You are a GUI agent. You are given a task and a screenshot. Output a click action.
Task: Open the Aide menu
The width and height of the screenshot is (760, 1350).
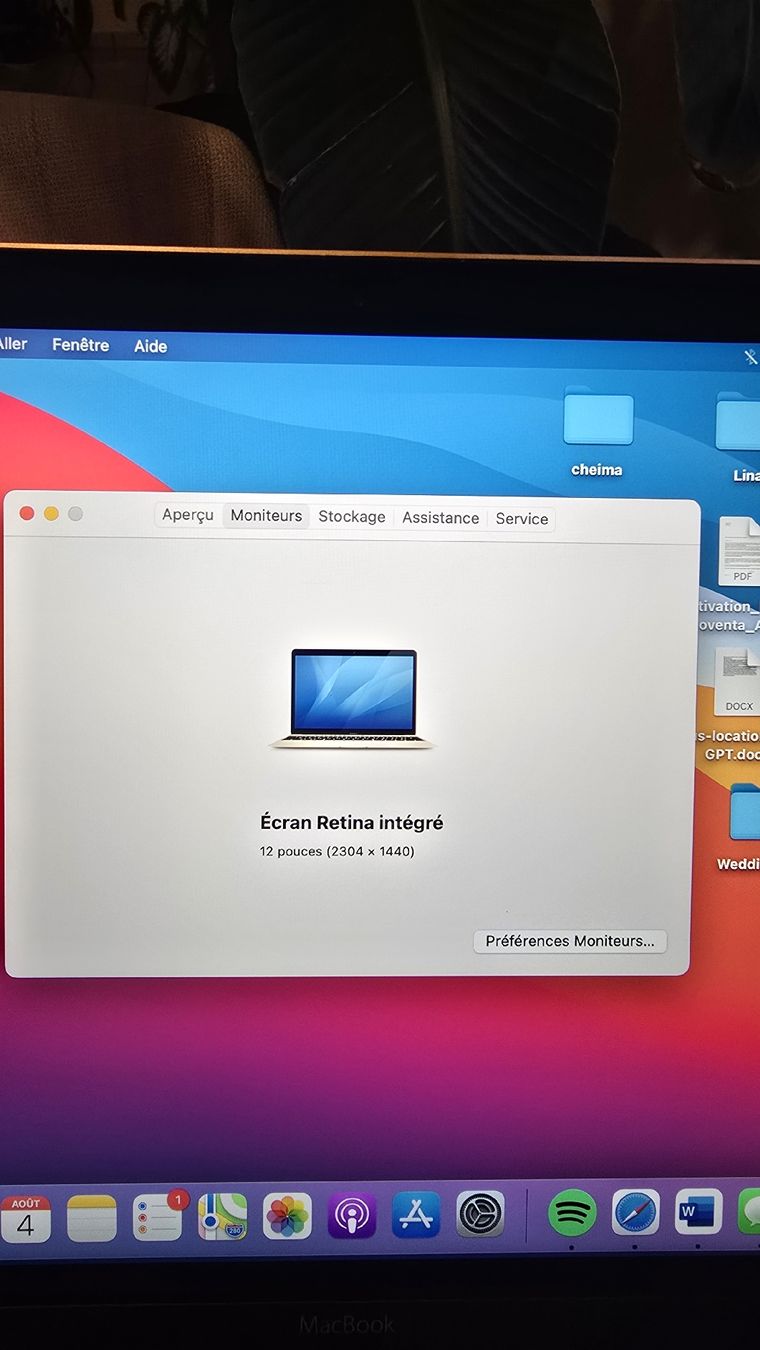150,346
